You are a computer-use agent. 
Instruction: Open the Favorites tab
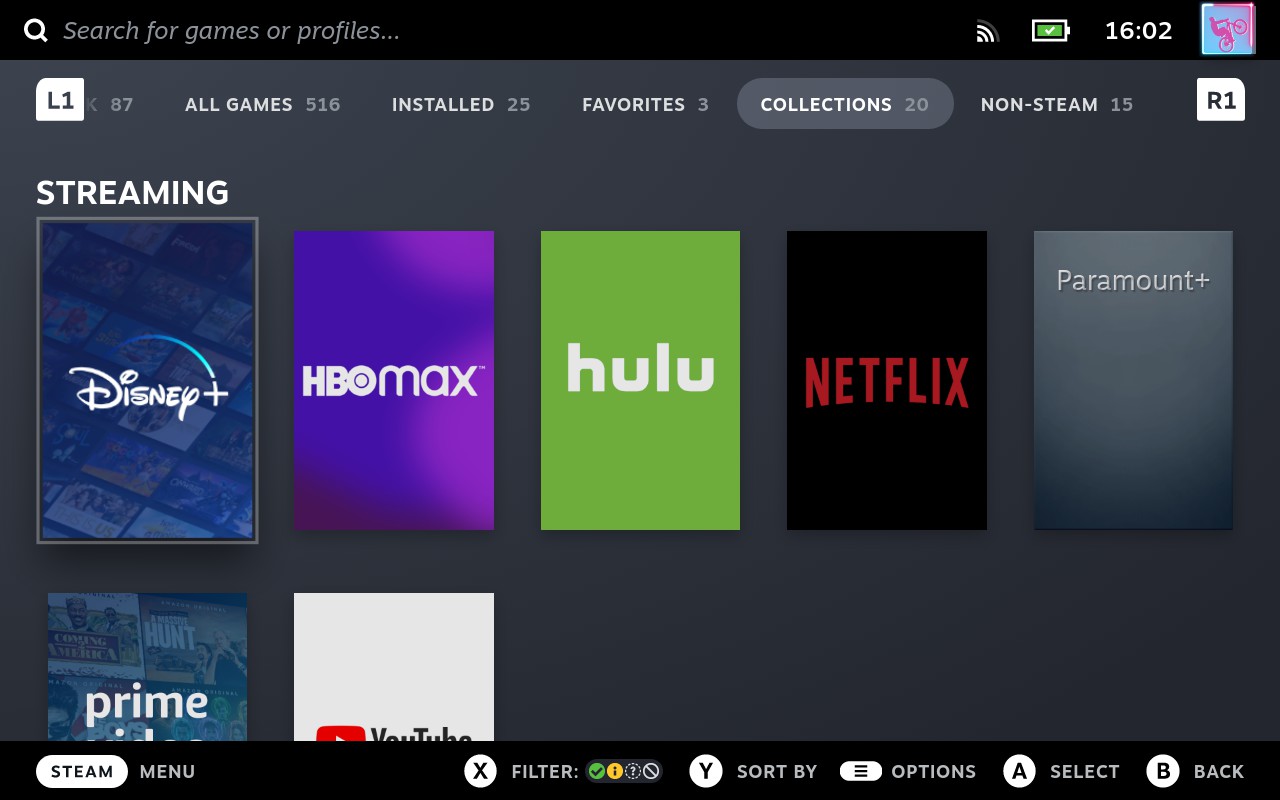pos(645,104)
